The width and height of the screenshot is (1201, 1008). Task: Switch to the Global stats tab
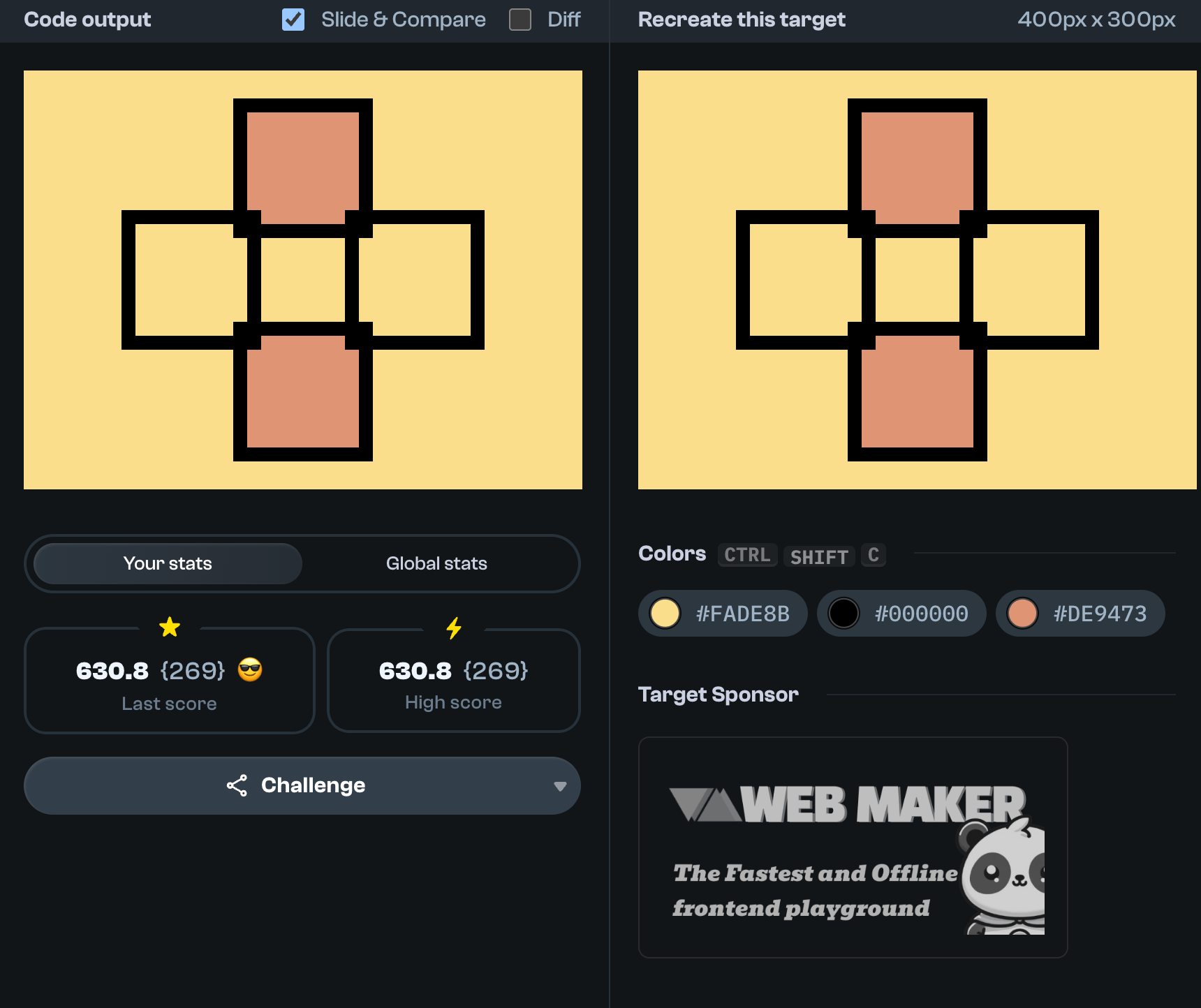pyautogui.click(x=436, y=563)
